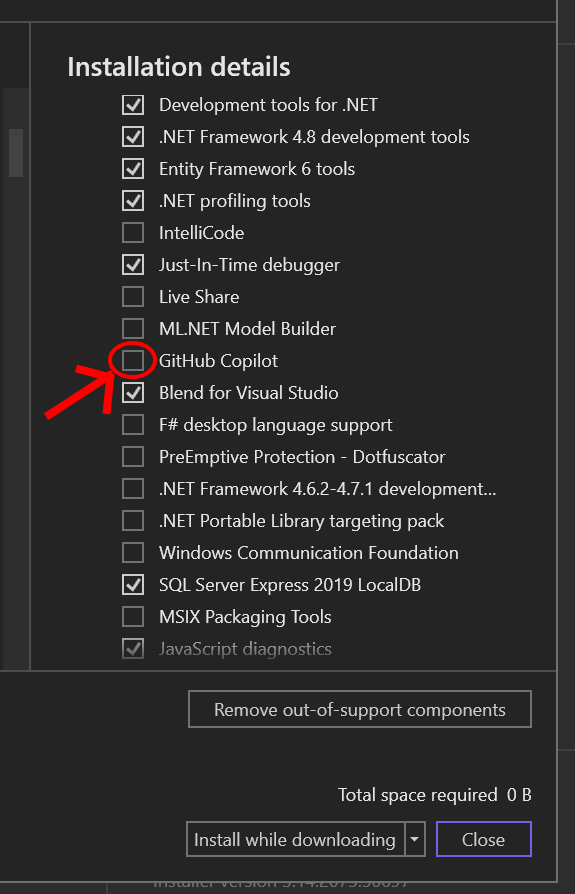
Task: Uncheck .NET profiling tools option
Action: (133, 201)
